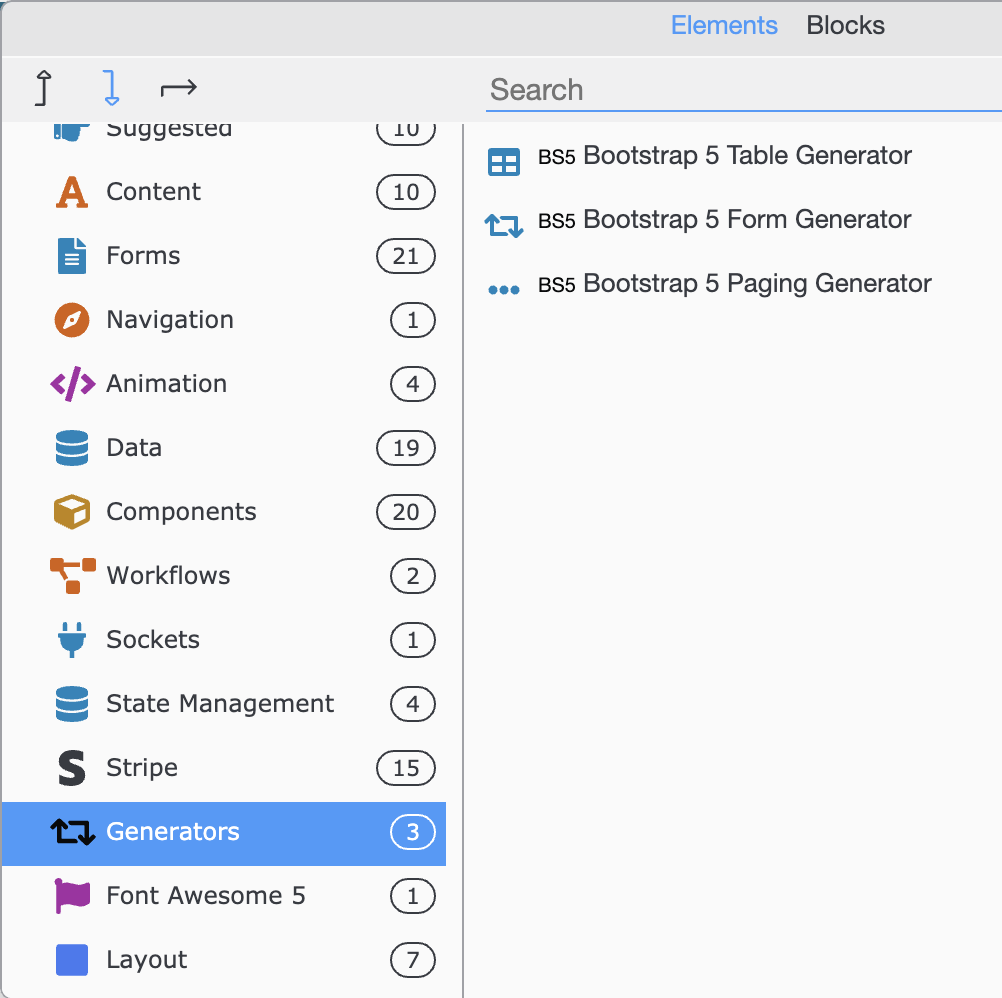This screenshot has width=1002, height=998.
Task: Click the purple flag Font Awesome icon
Action: click(x=72, y=896)
